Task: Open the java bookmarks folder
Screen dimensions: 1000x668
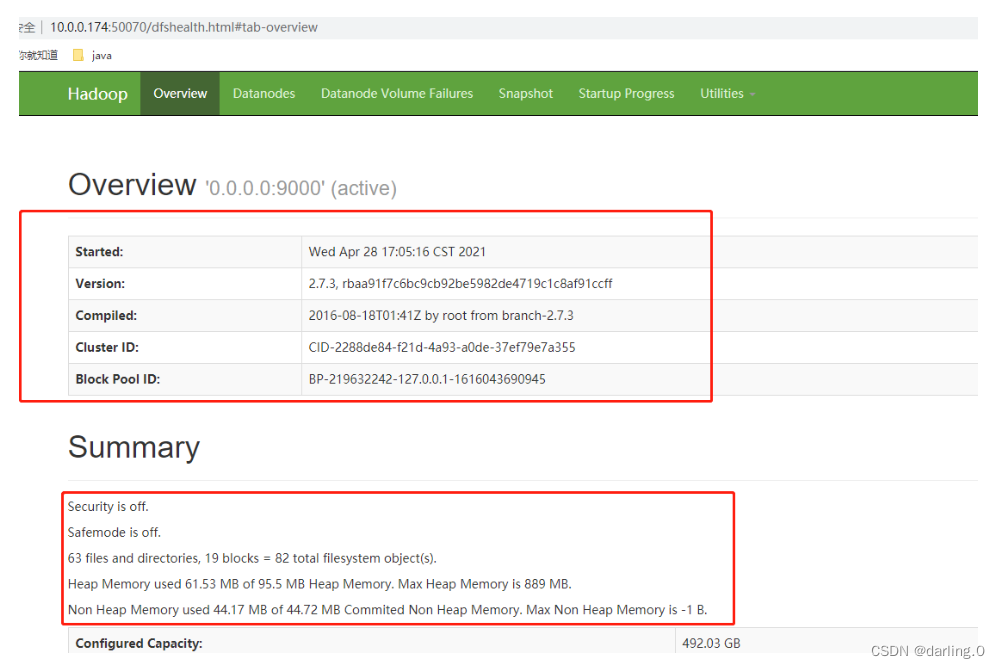Action: tap(93, 55)
